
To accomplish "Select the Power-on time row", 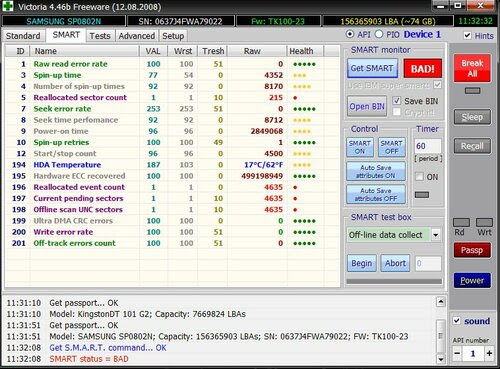I will coord(173,131).
